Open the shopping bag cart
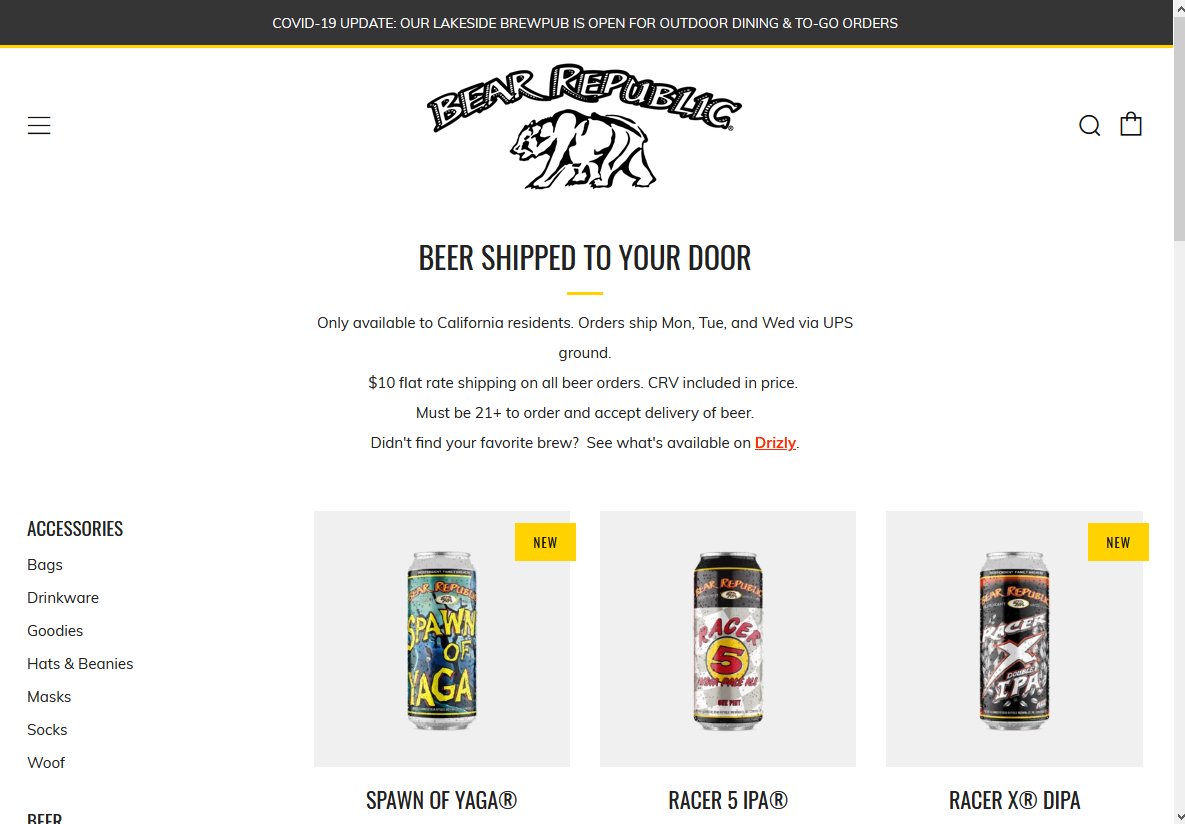1185x824 pixels. [x=1131, y=124]
